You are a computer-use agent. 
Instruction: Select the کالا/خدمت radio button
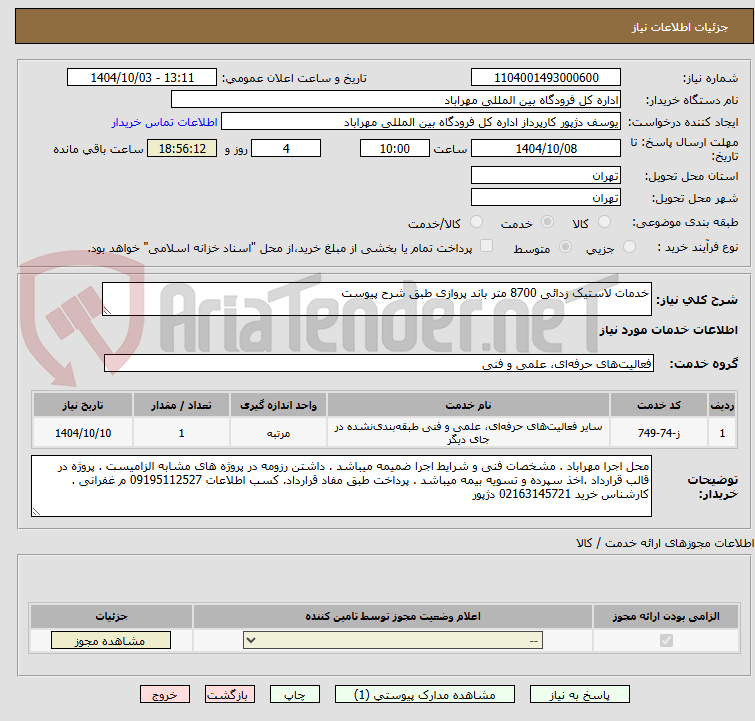pos(476,222)
